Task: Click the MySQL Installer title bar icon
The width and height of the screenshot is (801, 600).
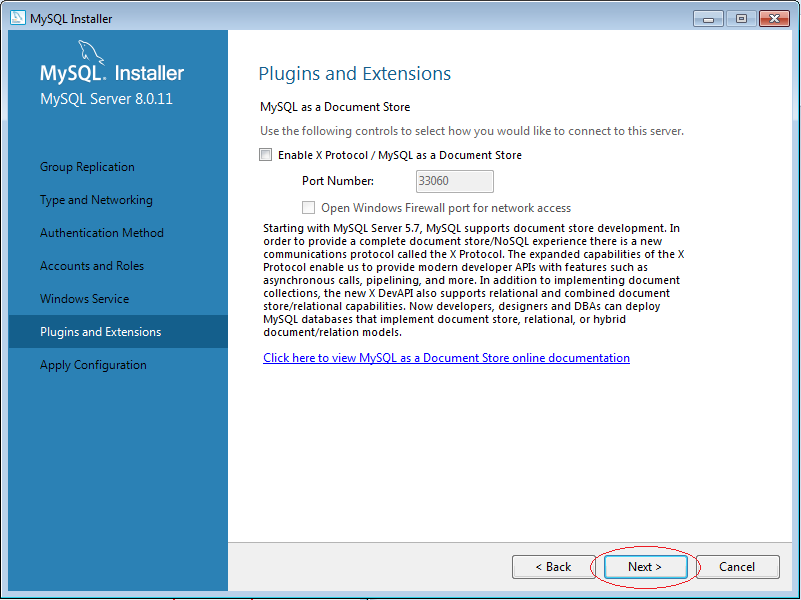Action: pyautogui.click(x=17, y=18)
